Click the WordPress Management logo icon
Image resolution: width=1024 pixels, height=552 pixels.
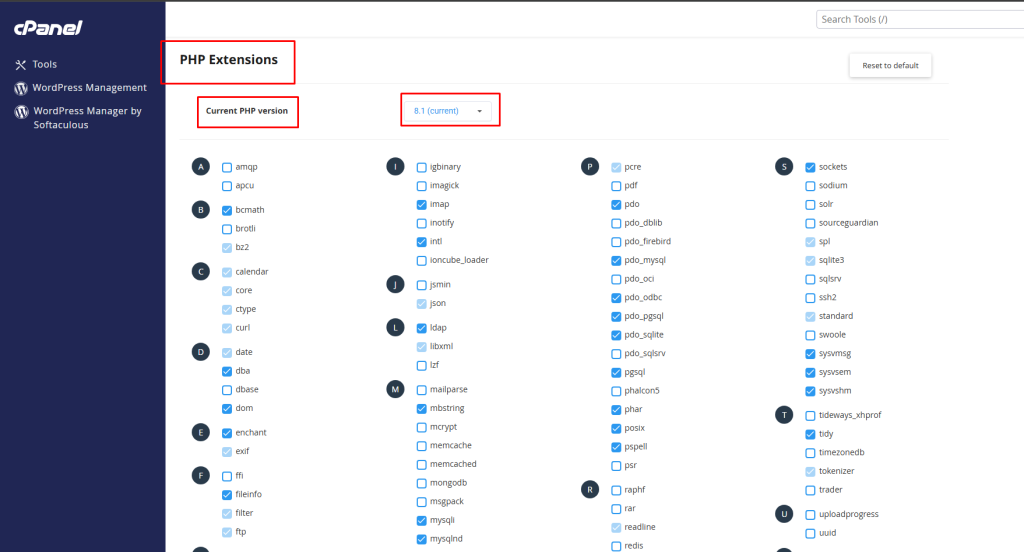click(x=21, y=88)
